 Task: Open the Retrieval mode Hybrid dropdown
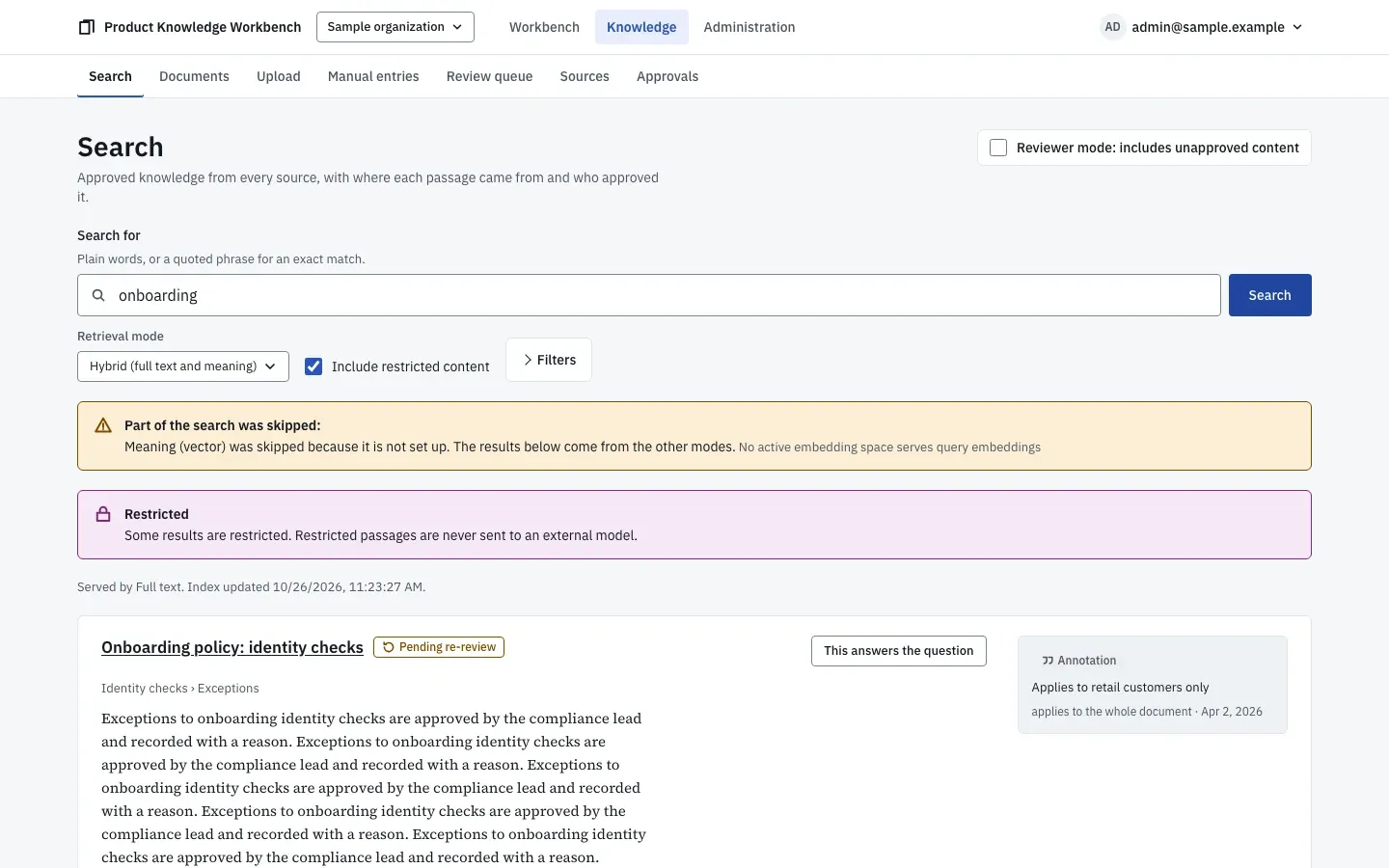coord(183,366)
